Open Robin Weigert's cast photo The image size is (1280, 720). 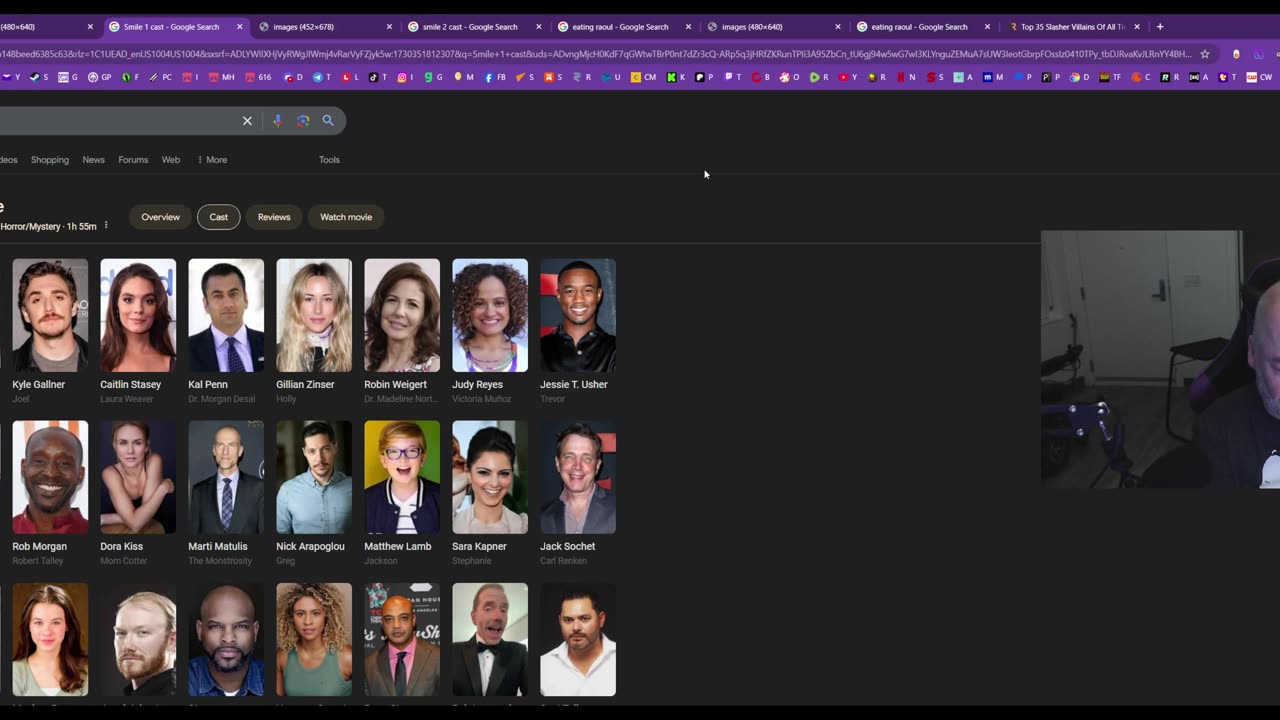click(x=402, y=315)
